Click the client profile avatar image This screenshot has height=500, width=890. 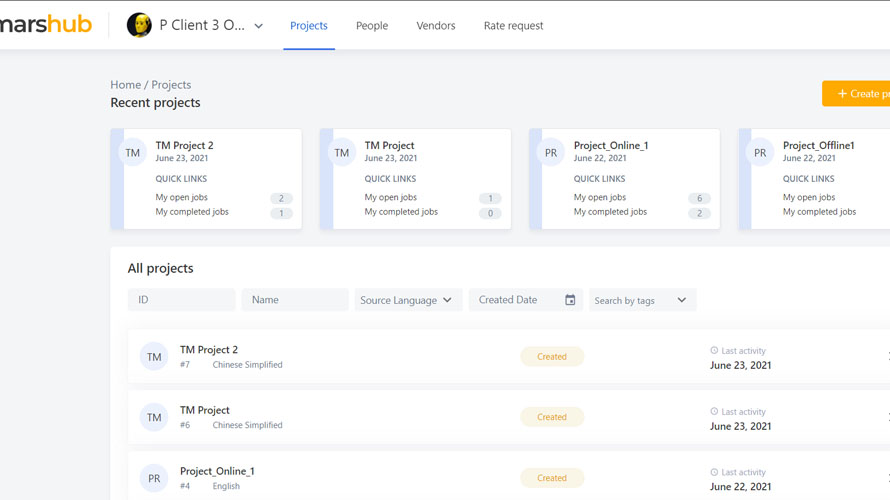click(139, 26)
